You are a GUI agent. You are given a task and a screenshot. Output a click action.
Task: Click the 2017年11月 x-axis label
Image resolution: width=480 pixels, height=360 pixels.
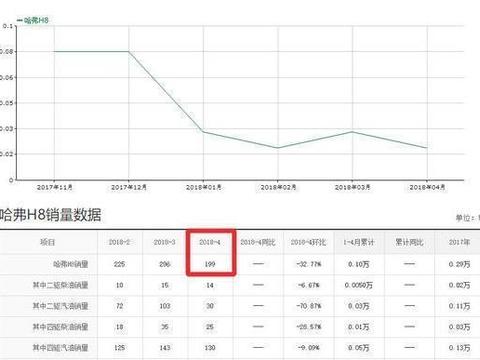tap(55, 187)
